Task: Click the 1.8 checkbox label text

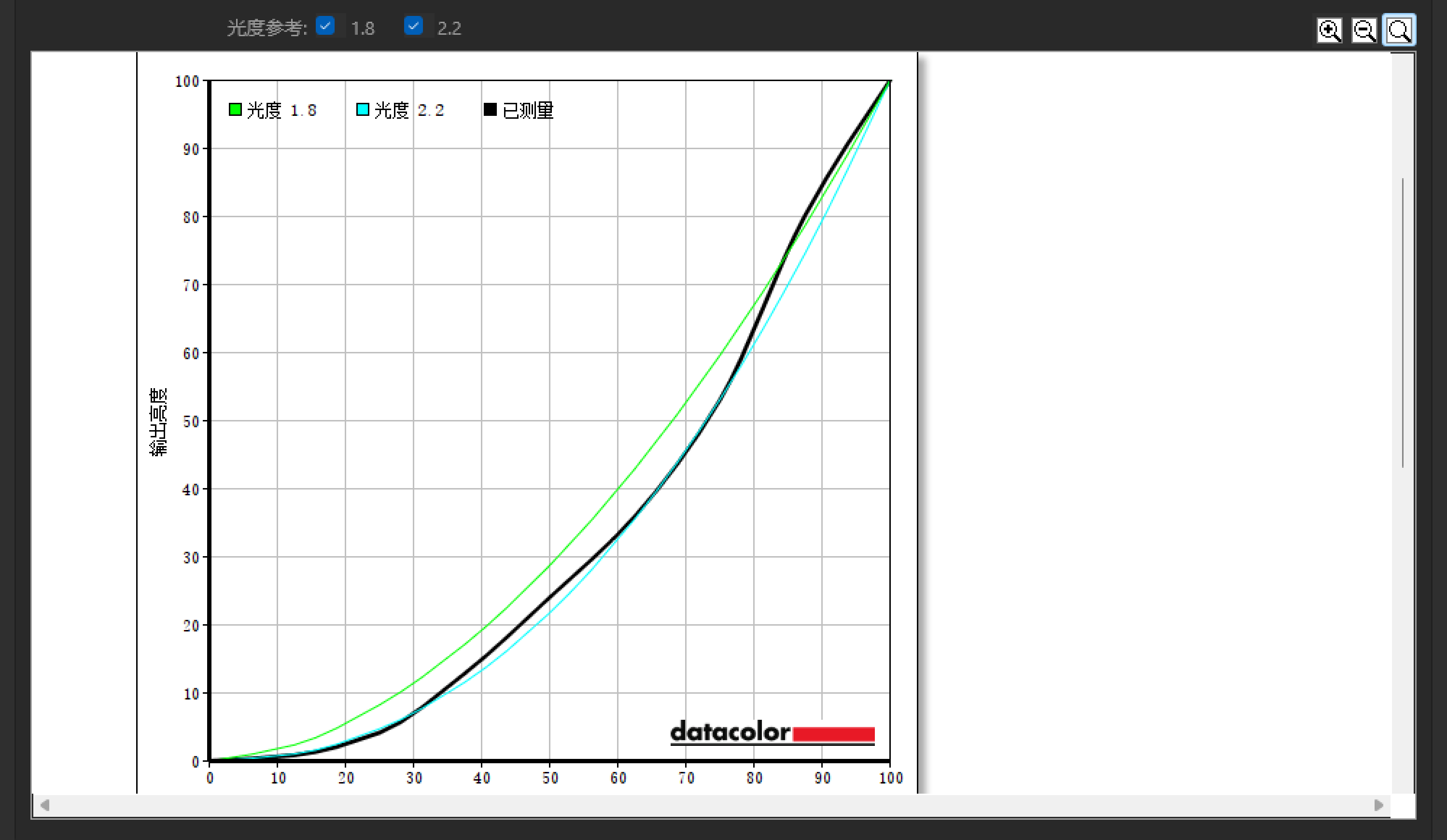Action: (x=362, y=28)
